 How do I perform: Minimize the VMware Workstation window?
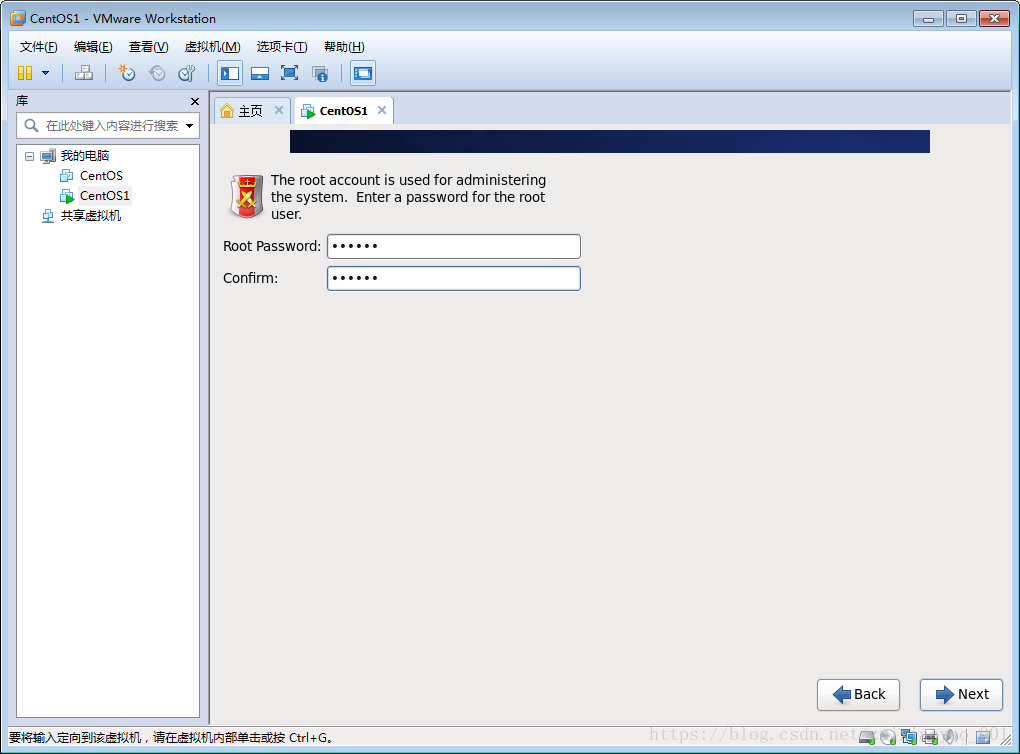pyautogui.click(x=928, y=19)
